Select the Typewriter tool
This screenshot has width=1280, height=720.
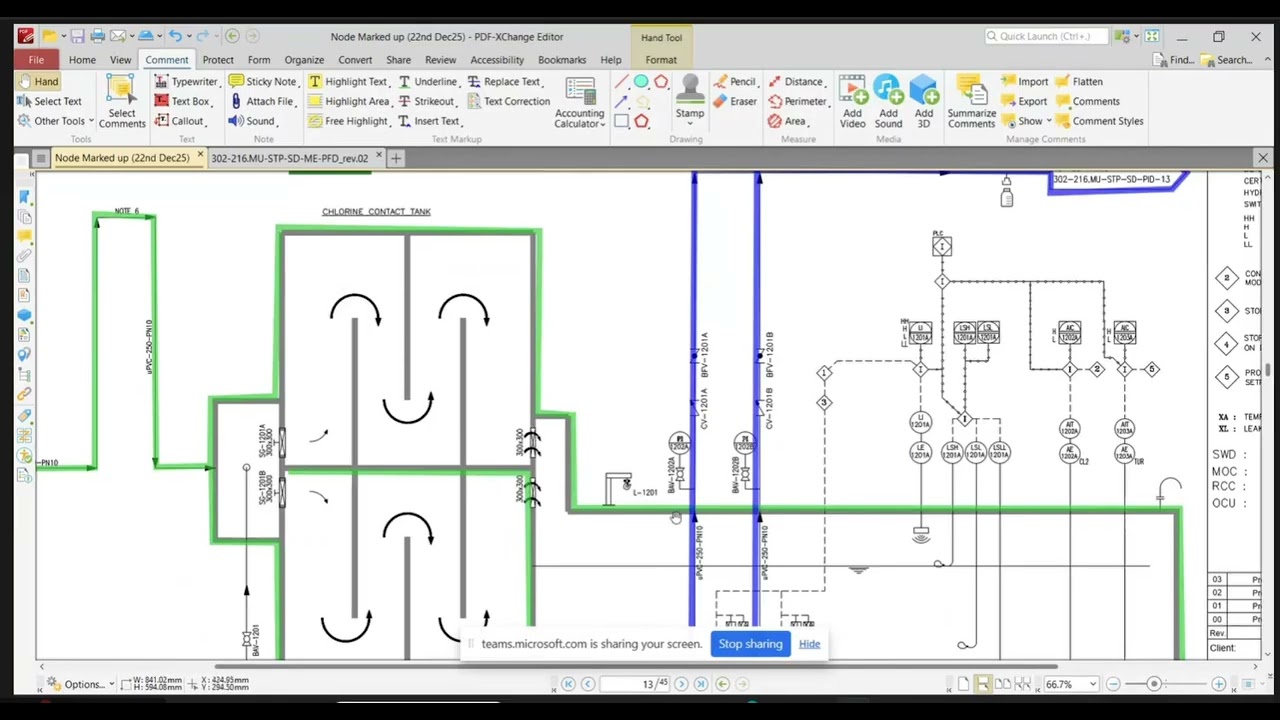186,82
